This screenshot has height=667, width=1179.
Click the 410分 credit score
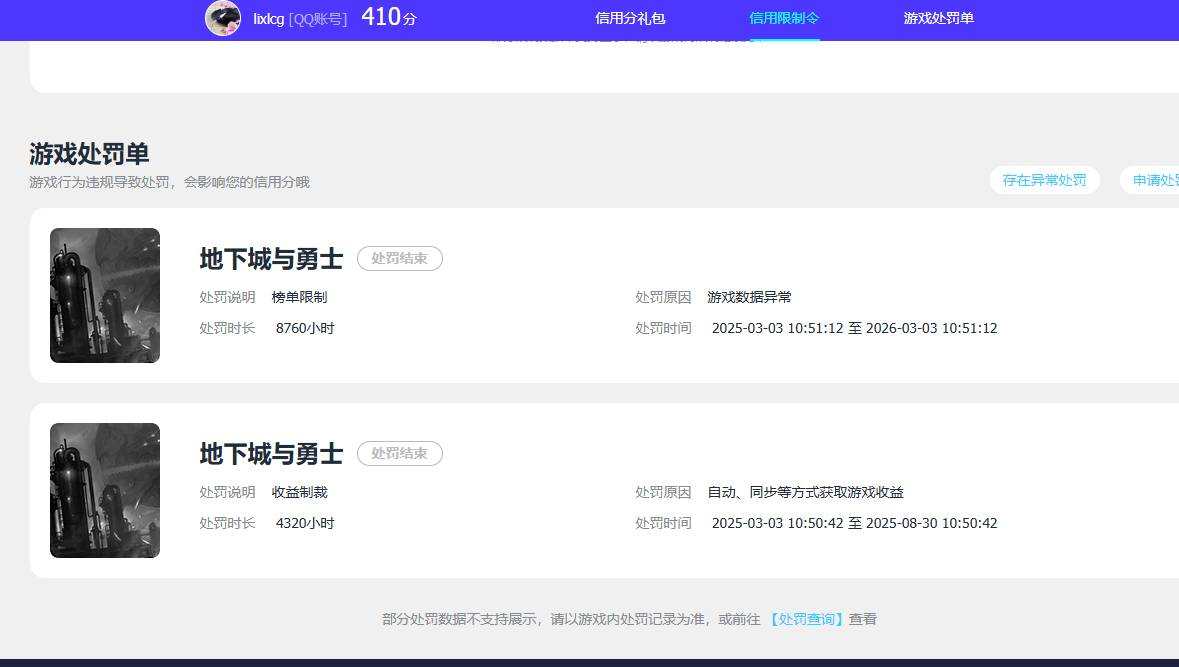389,17
